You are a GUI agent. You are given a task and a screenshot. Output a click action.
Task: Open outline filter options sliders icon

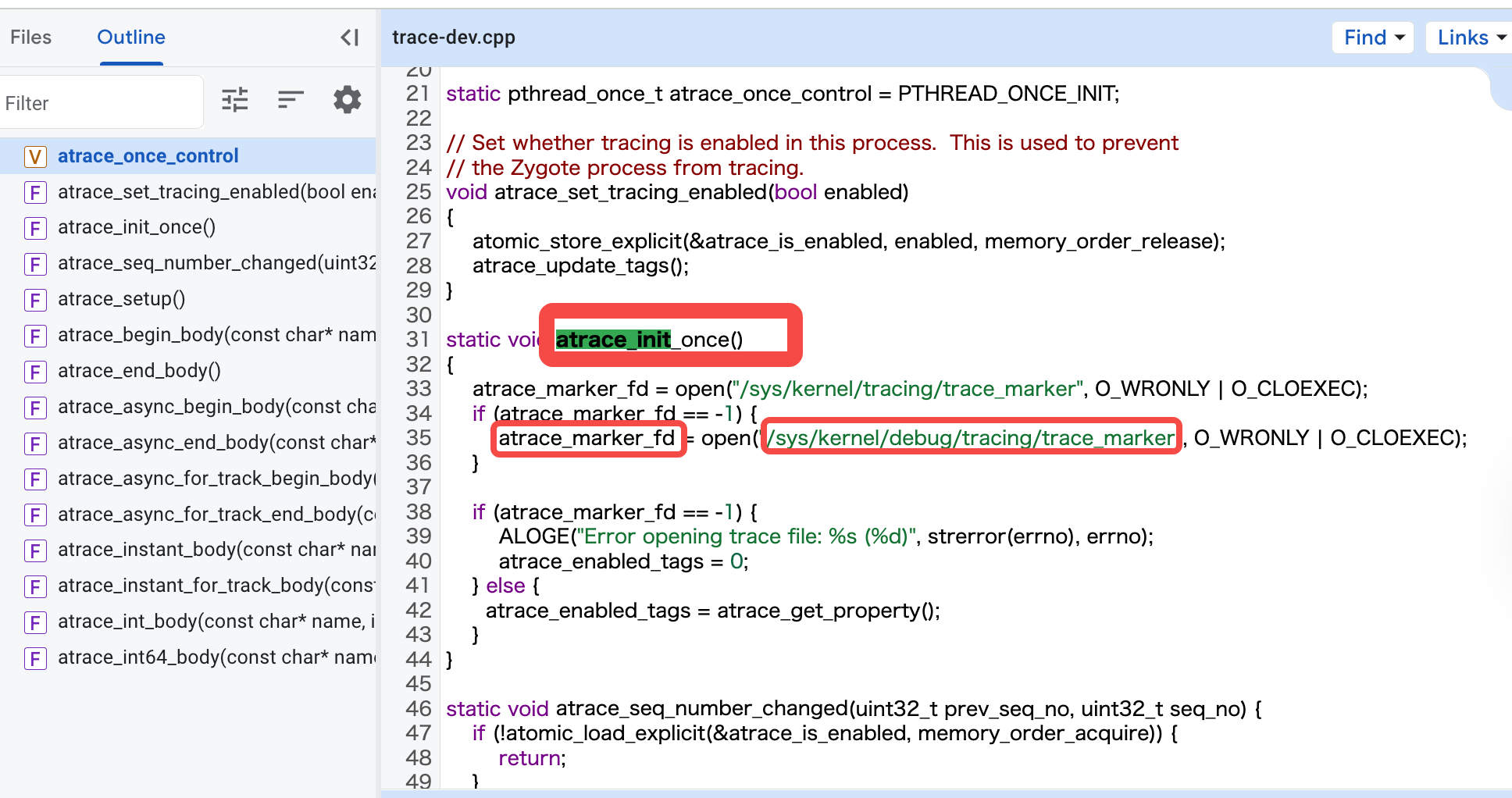click(x=234, y=100)
